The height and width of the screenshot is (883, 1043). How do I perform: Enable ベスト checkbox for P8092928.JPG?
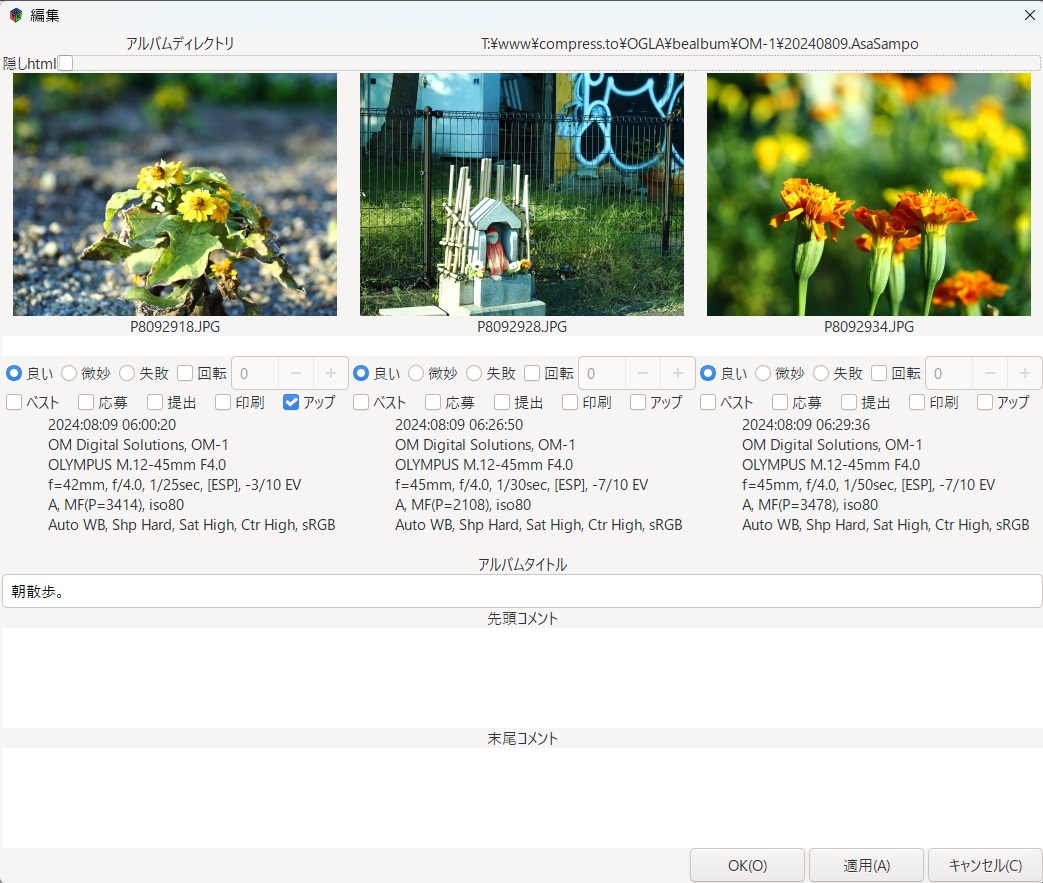coord(361,402)
